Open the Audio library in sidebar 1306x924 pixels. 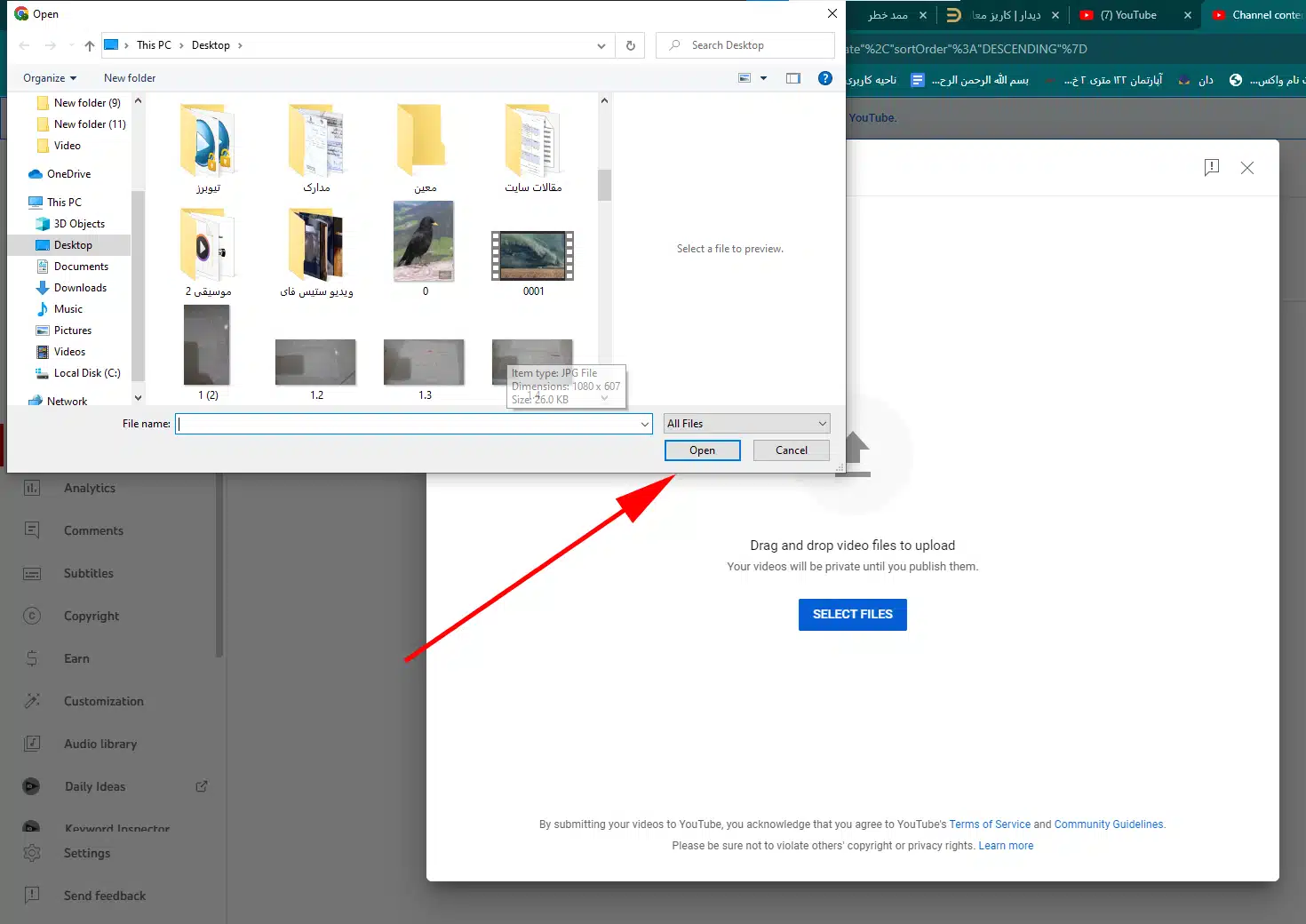pos(100,744)
